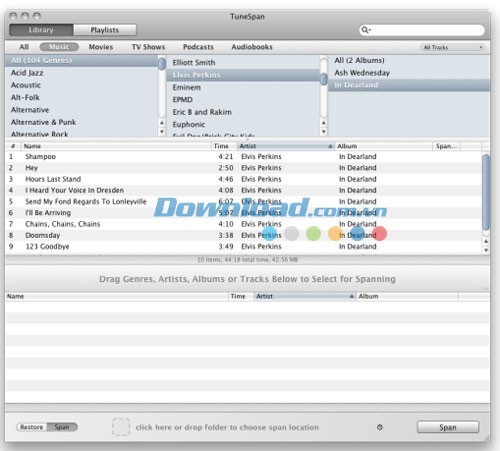The image size is (500, 451).
Task: Show All media category tab
Action: pos(24,47)
